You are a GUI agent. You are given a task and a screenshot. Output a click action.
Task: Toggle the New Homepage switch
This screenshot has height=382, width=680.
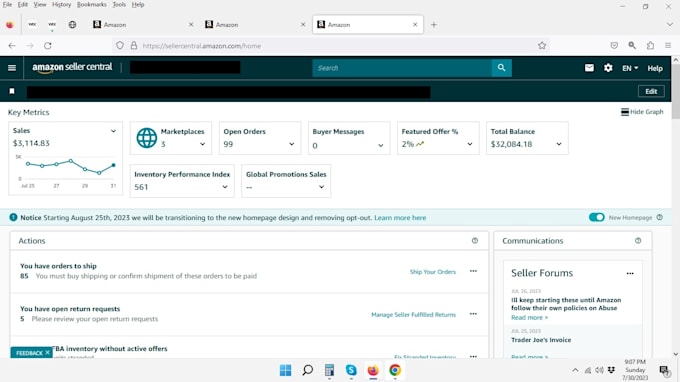(596, 217)
